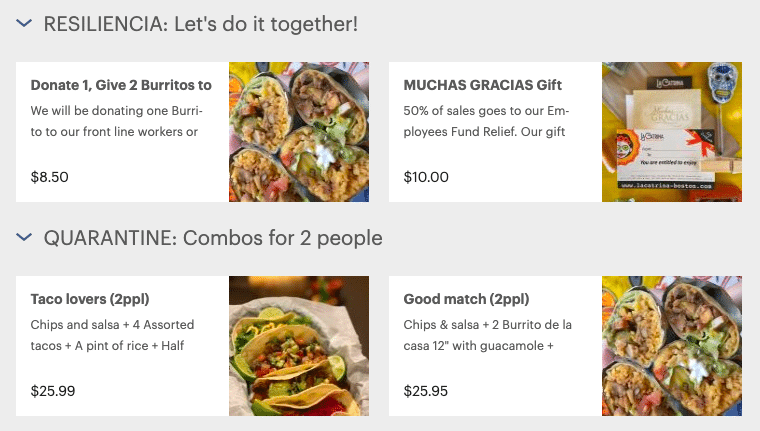The image size is (760, 431).
Task: Click the $8.50 price on the Donate item
Action: (x=50, y=177)
